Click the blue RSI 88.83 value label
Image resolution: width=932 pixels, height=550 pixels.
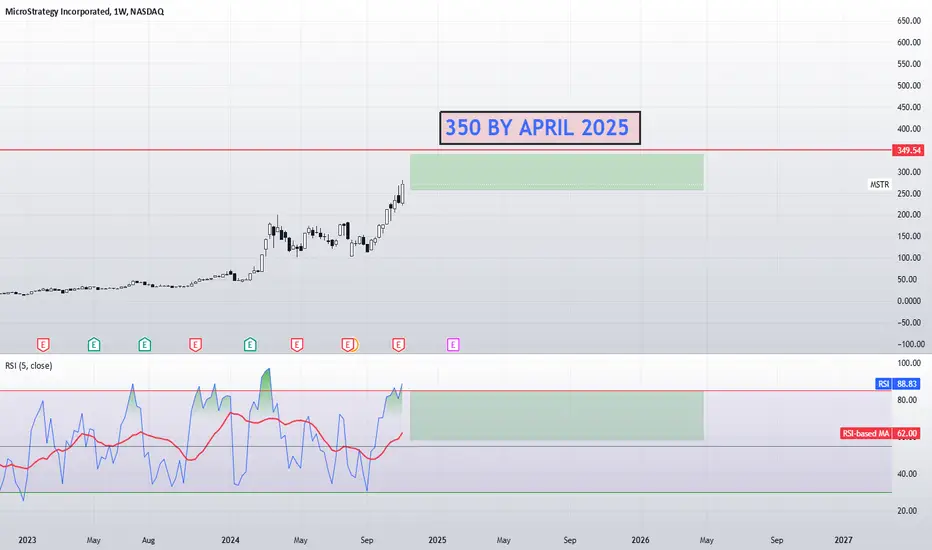898,384
